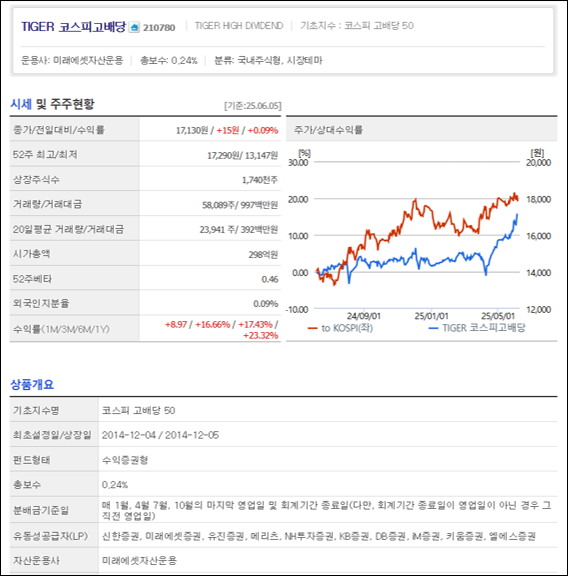The width and height of the screenshot is (568, 576).
Task: Click the closing price value 17,130원
Action: pyautogui.click(x=192, y=130)
